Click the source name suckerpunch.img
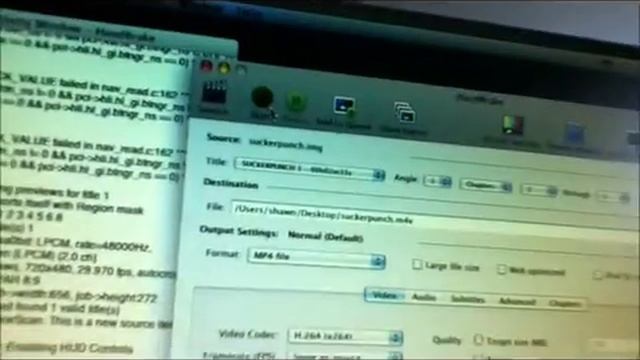This screenshot has height=360, width=640. pos(286,144)
